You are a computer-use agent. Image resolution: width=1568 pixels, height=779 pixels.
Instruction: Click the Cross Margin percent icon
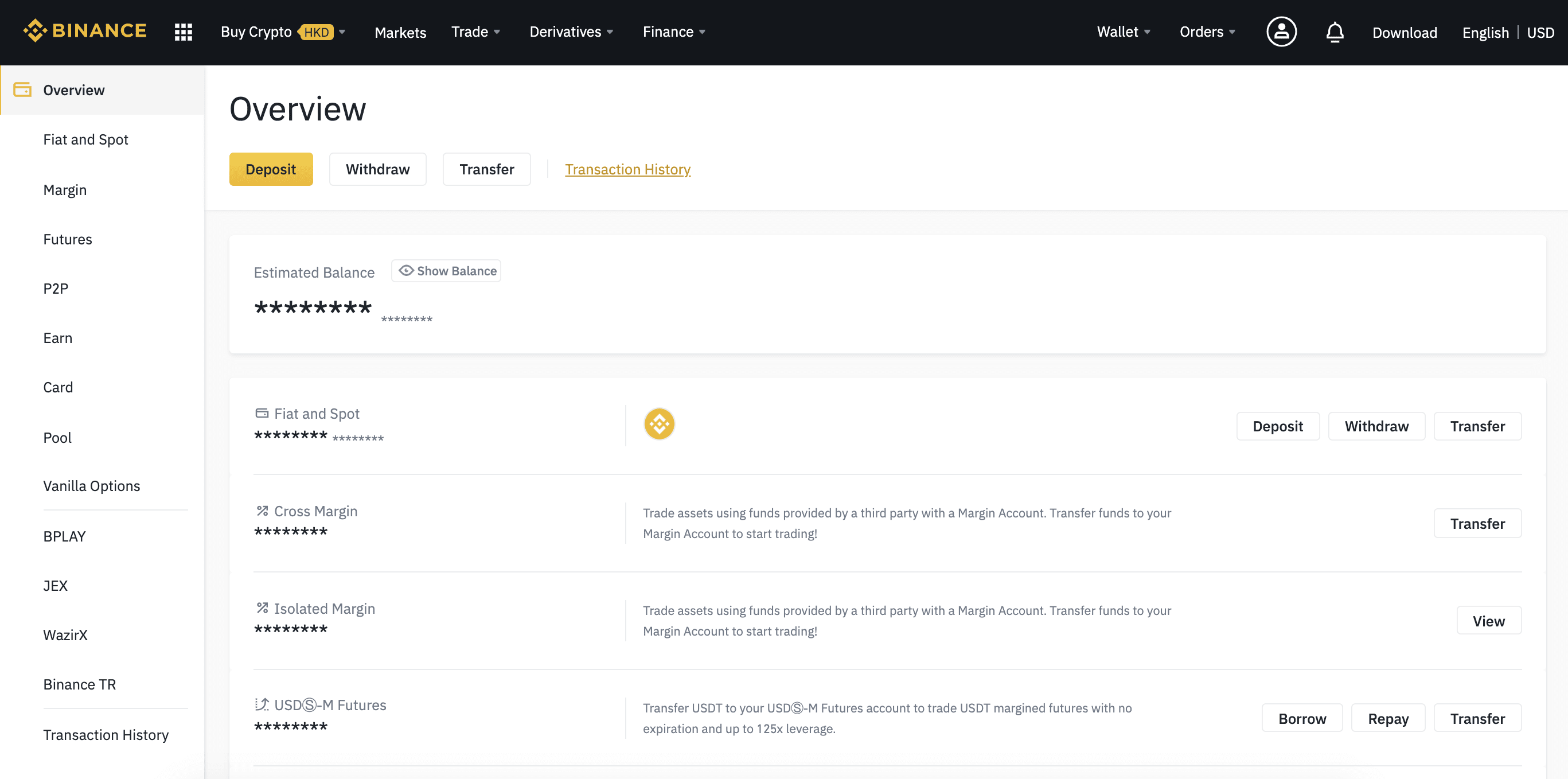click(262, 511)
